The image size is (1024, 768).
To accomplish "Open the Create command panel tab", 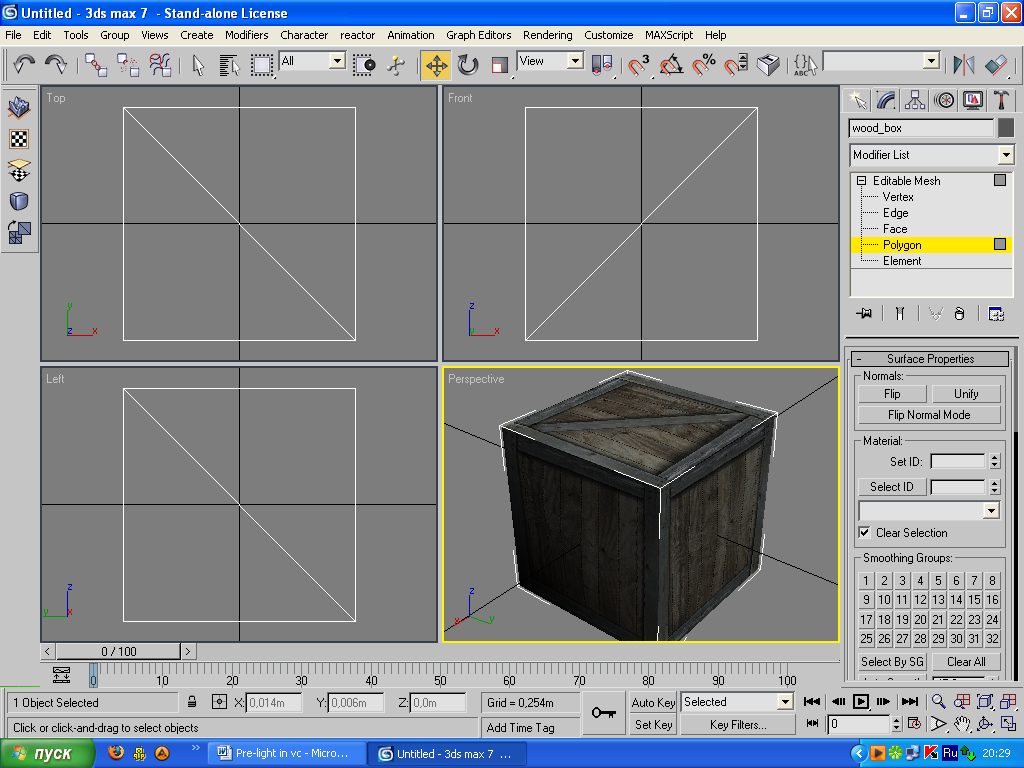I will click(857, 100).
